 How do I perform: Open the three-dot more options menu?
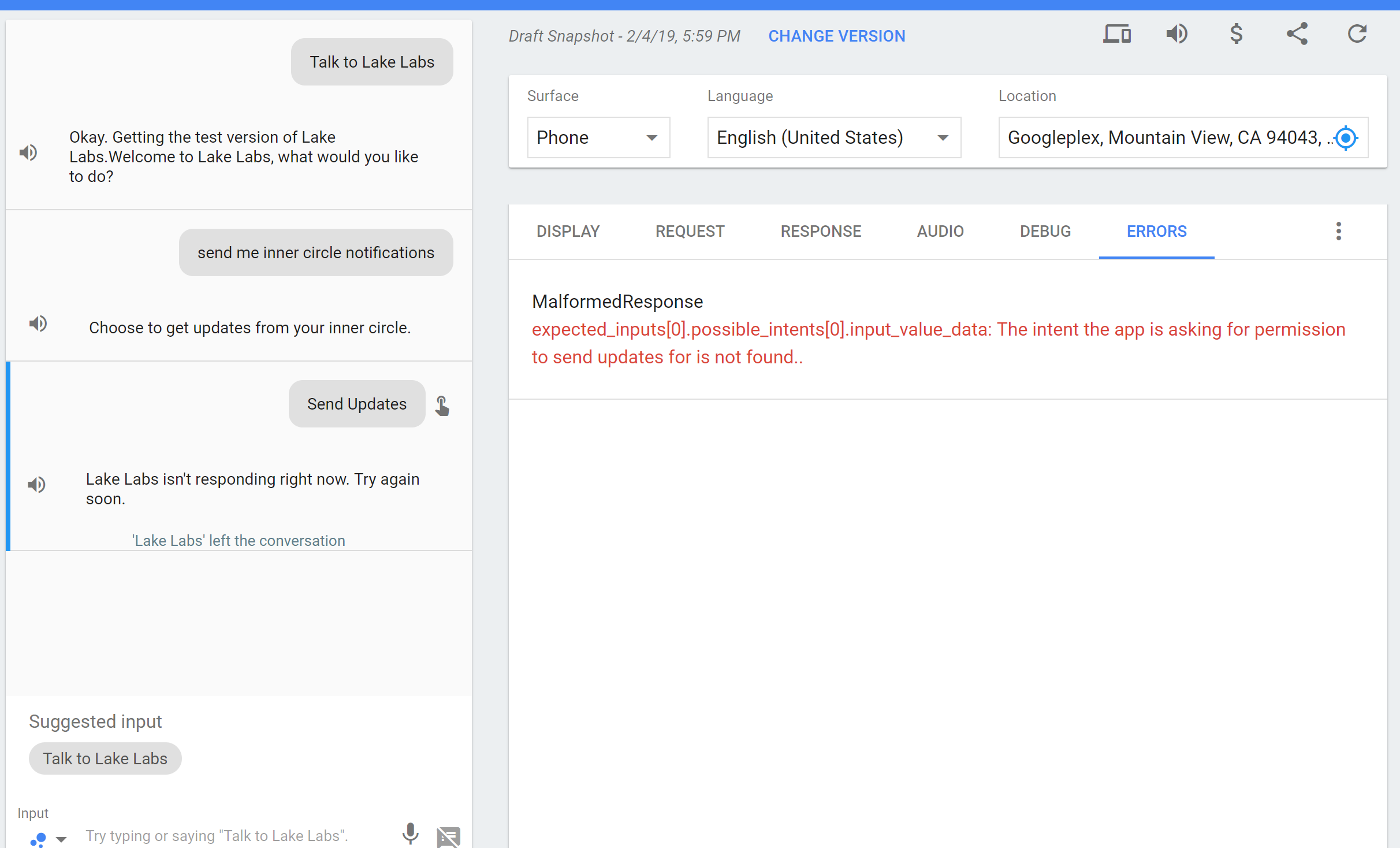point(1338,232)
